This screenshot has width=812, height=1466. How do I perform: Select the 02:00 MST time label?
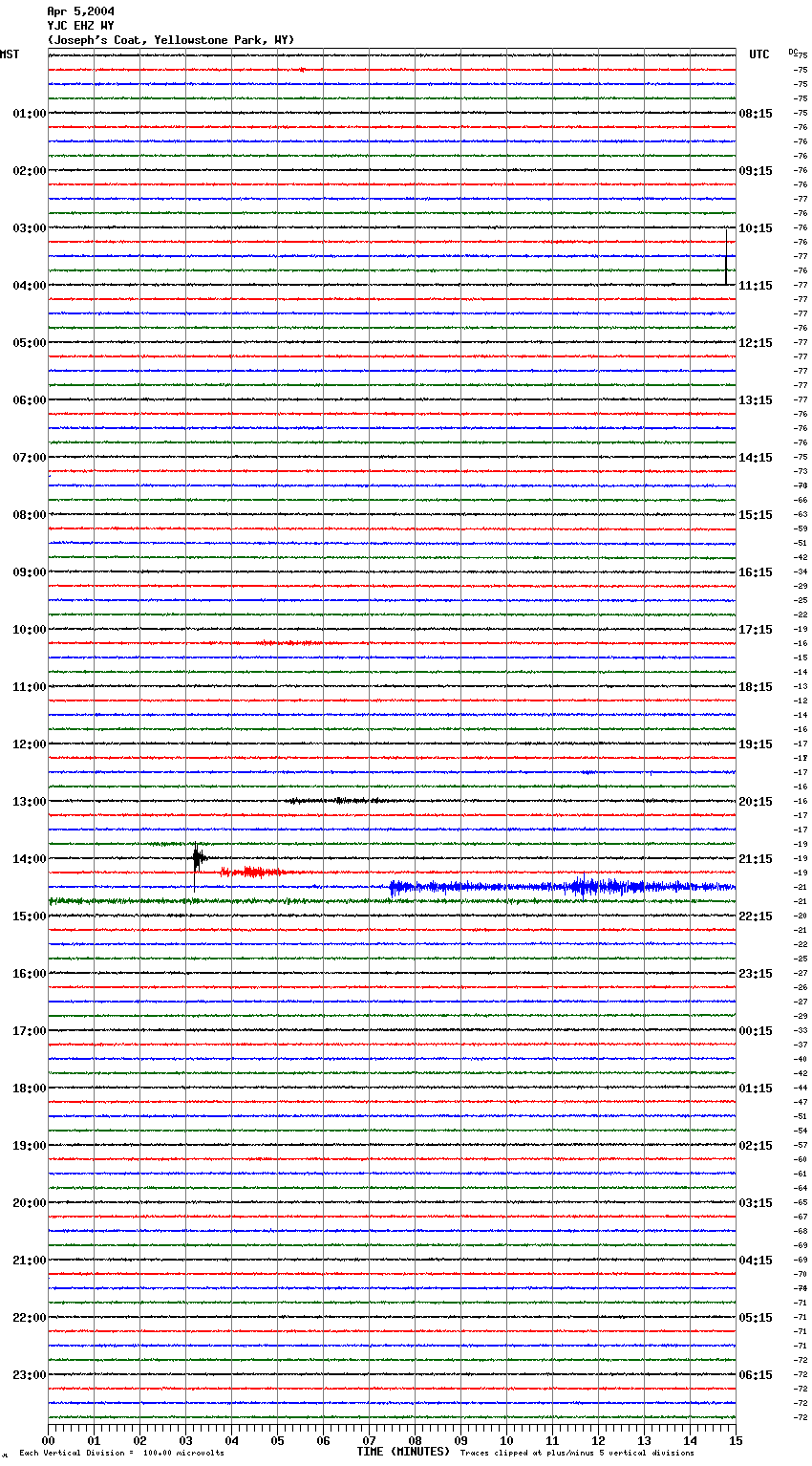(x=30, y=171)
